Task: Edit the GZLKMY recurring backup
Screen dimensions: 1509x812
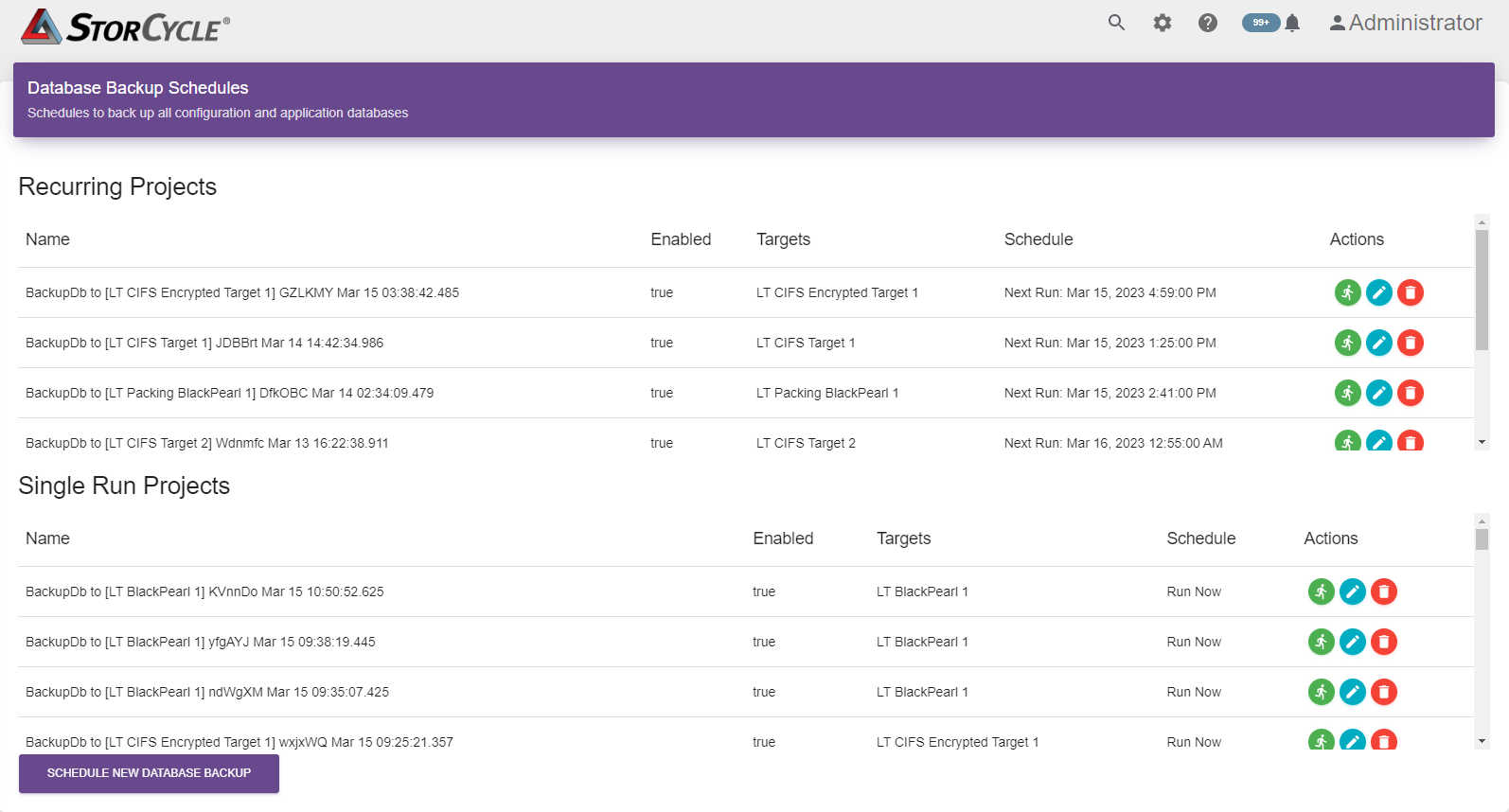Action: pos(1379,292)
